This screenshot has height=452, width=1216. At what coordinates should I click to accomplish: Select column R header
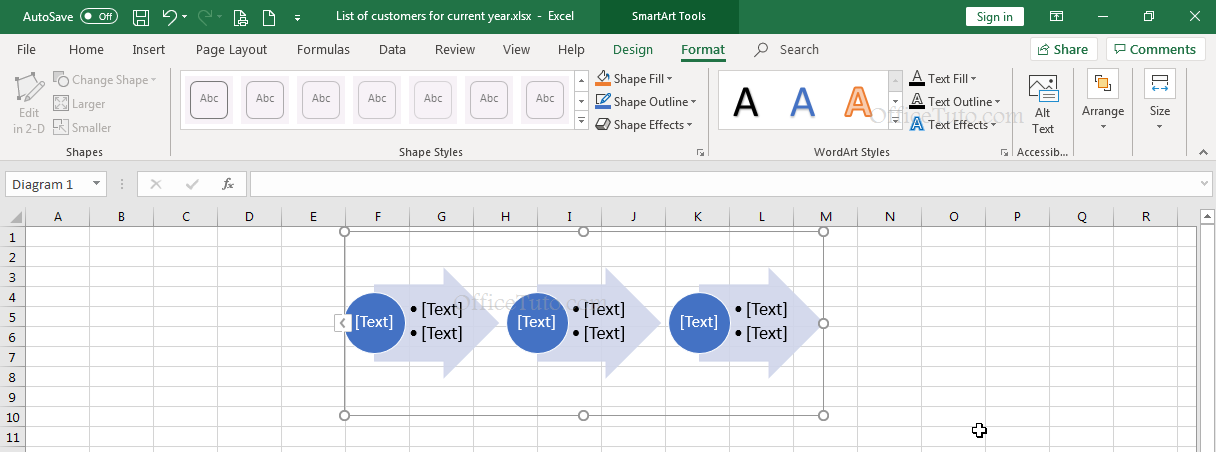coord(1146,217)
